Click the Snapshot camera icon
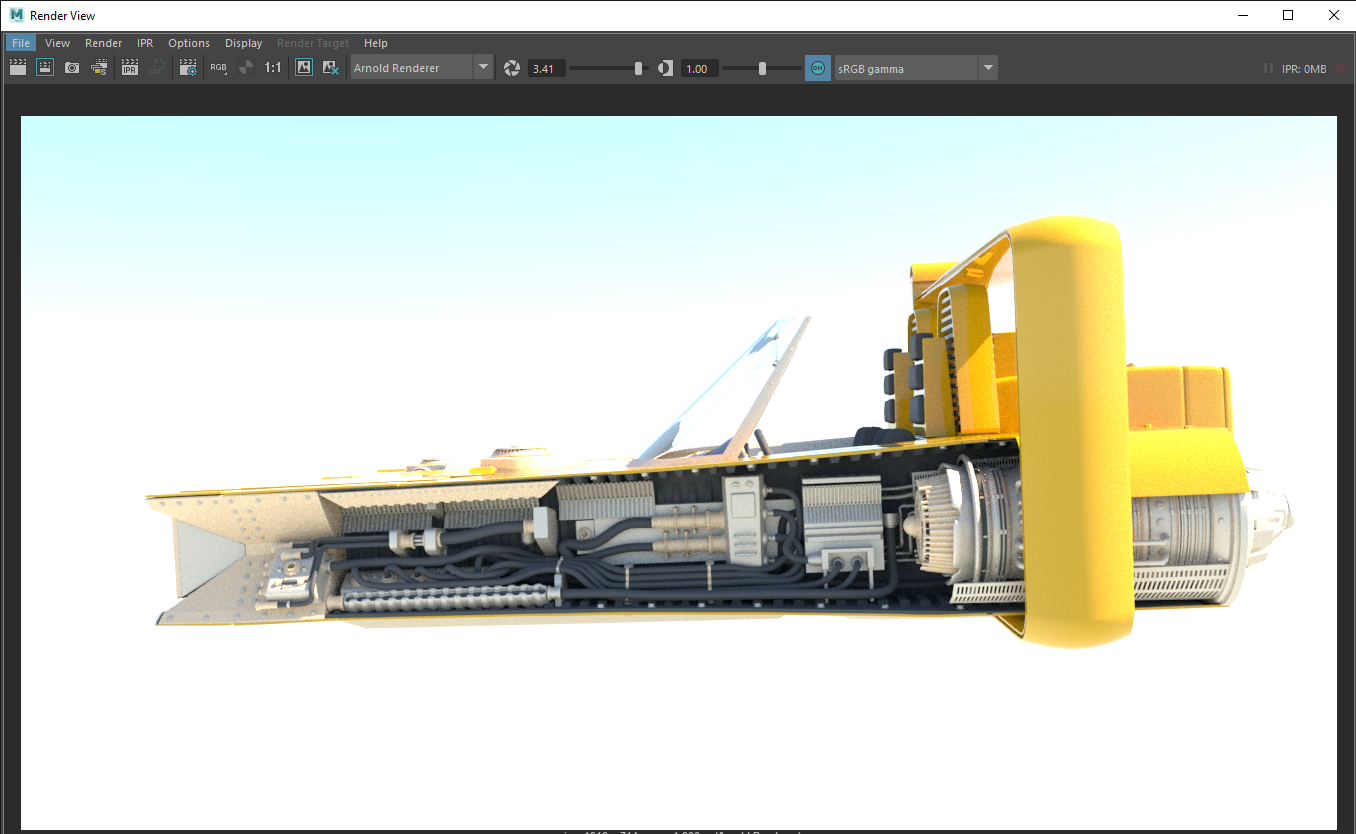 click(72, 68)
